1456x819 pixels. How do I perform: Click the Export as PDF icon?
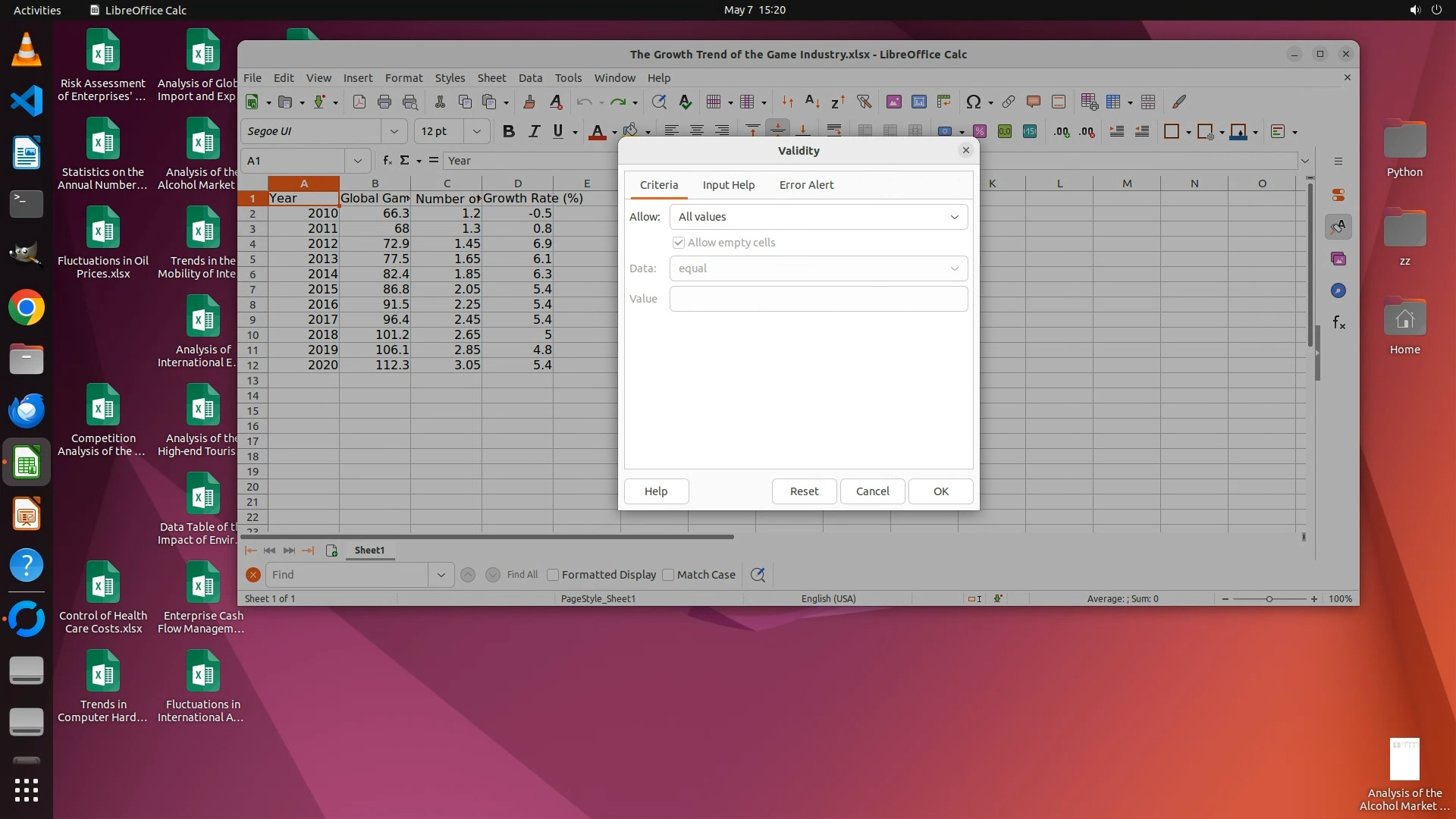click(359, 102)
